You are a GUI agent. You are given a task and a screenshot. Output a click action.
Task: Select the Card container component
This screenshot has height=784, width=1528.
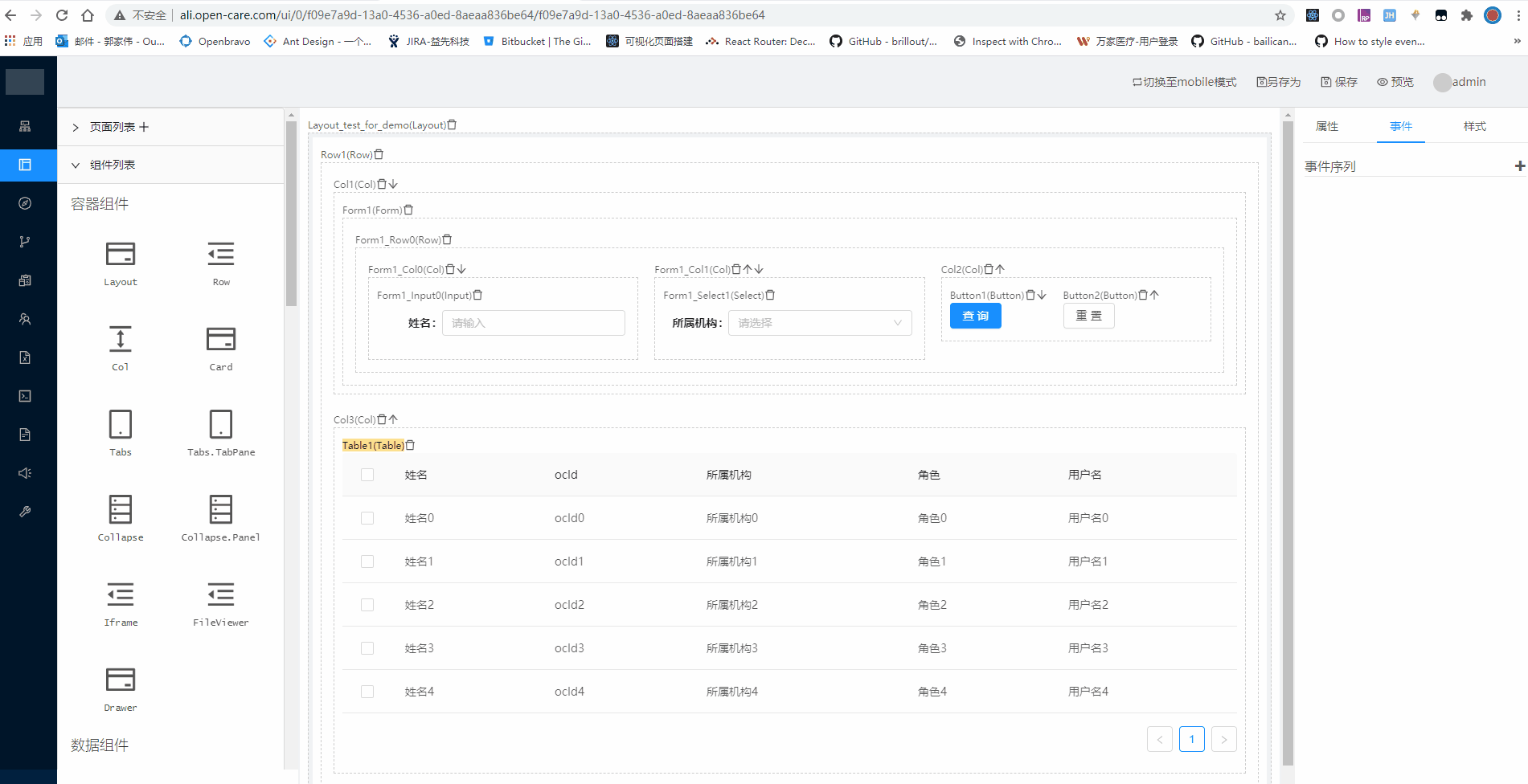pos(221,349)
